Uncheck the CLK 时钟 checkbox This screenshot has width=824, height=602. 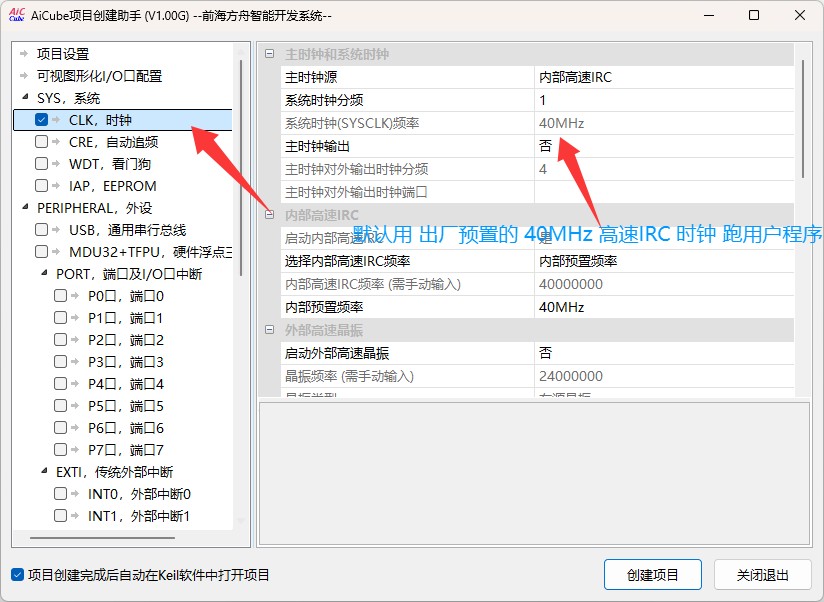coord(42,120)
